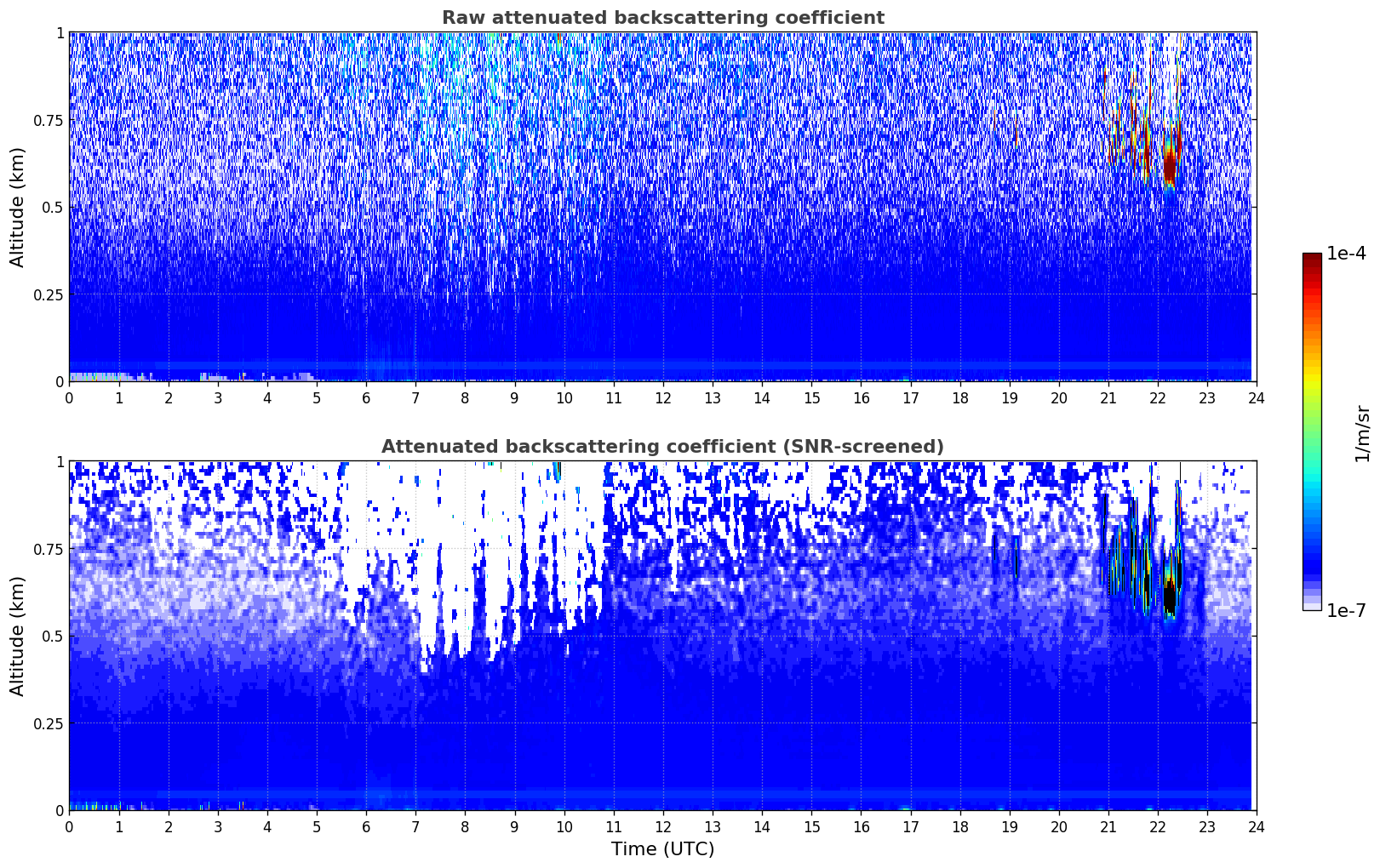This screenshot has width=1380, height=868.
Task: Click hour 18 tick label under the raw plot
Action: [x=959, y=397]
